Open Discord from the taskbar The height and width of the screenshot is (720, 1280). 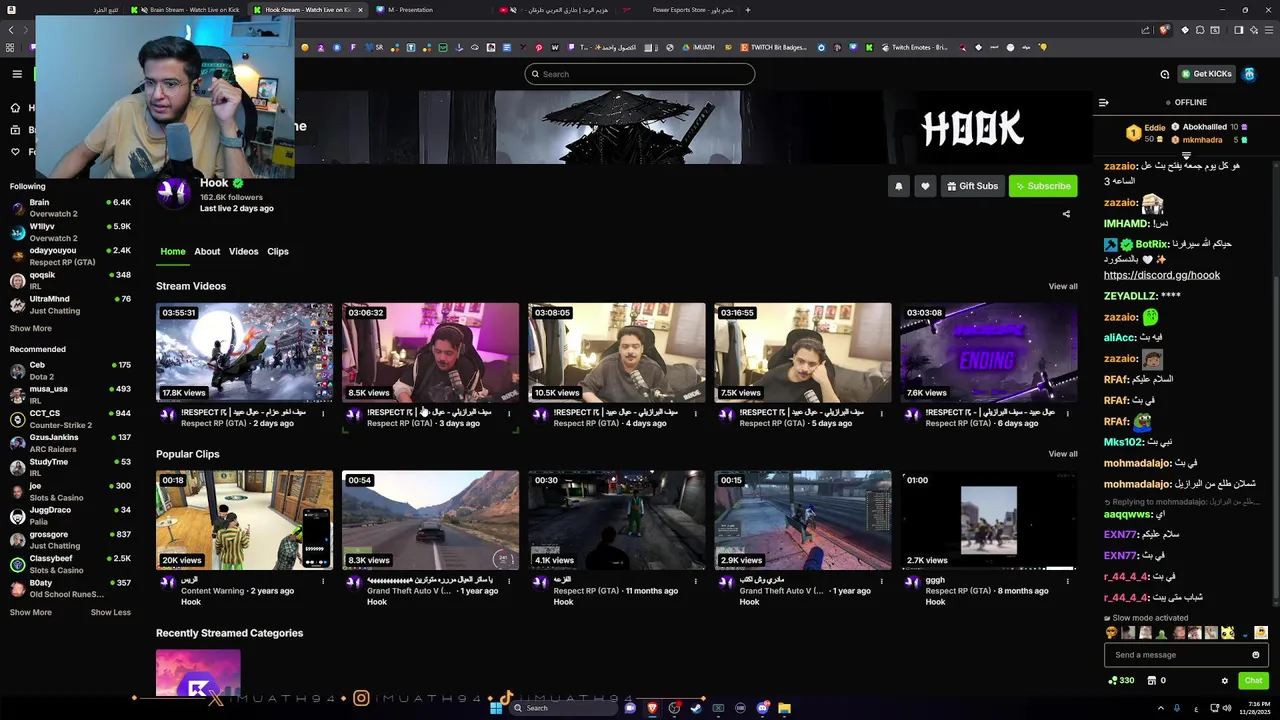pyautogui.click(x=762, y=708)
